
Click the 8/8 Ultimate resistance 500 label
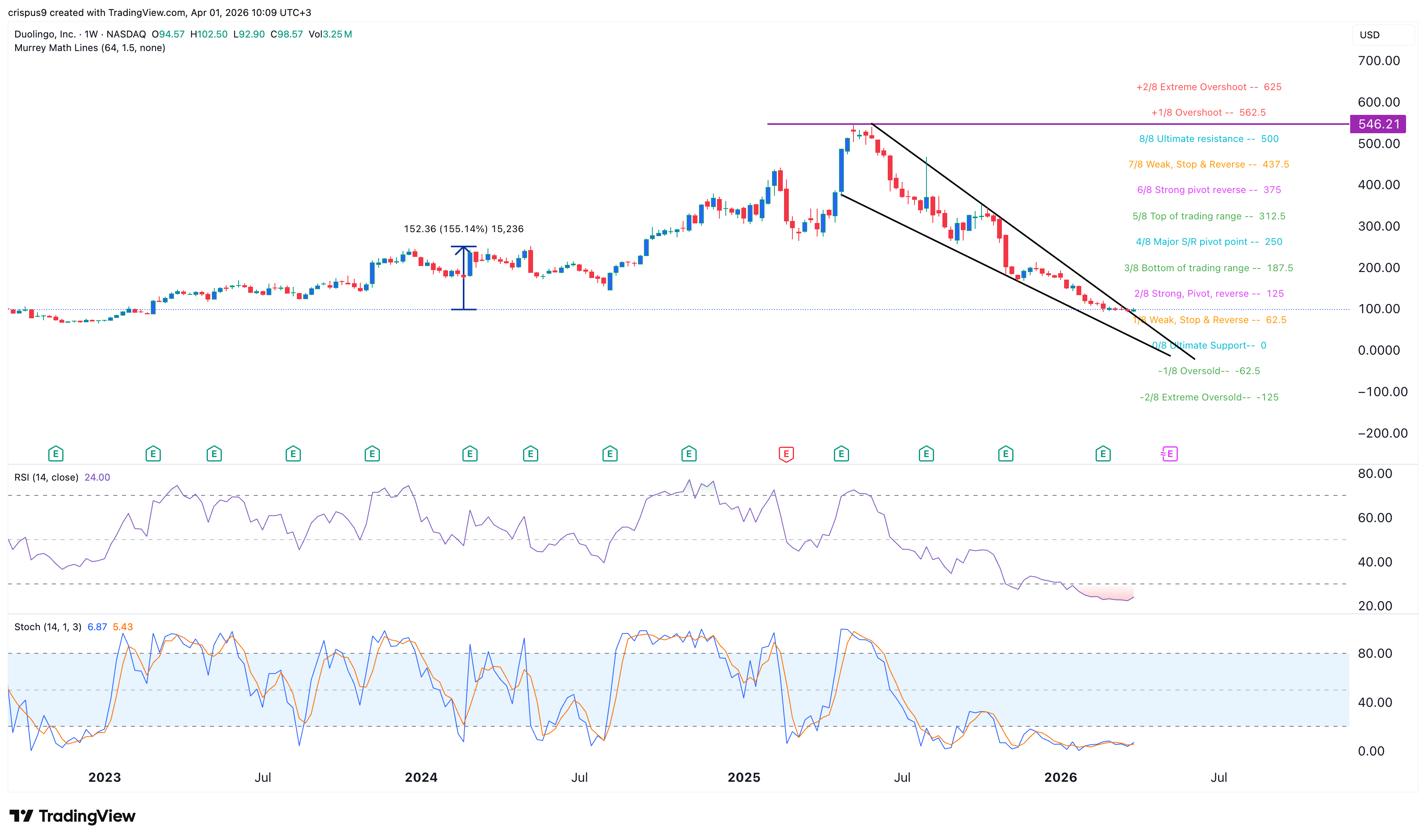coord(1208,139)
